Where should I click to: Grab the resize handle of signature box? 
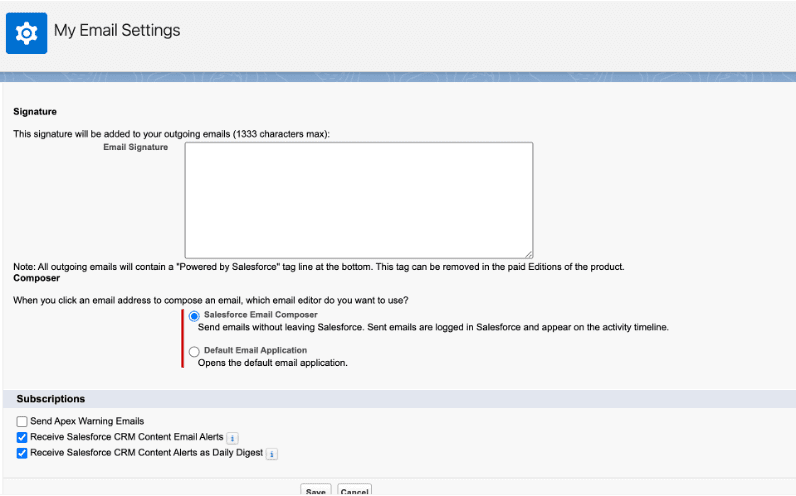pyautogui.click(x=528, y=254)
